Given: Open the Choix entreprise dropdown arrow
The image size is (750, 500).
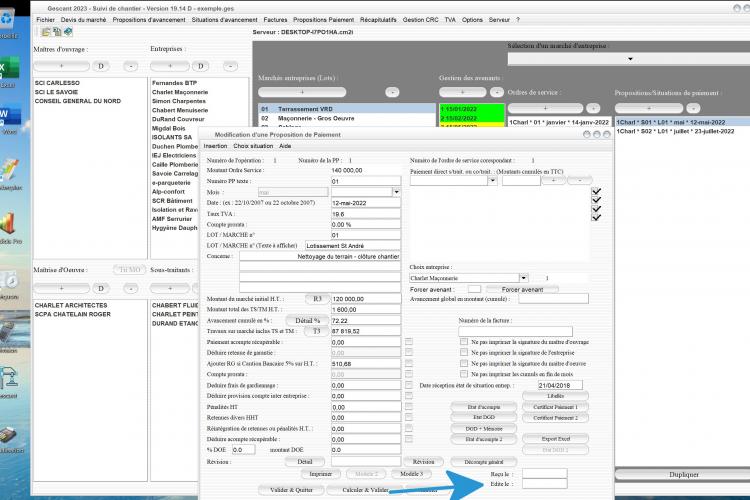Looking at the screenshot, I should coord(524,278).
